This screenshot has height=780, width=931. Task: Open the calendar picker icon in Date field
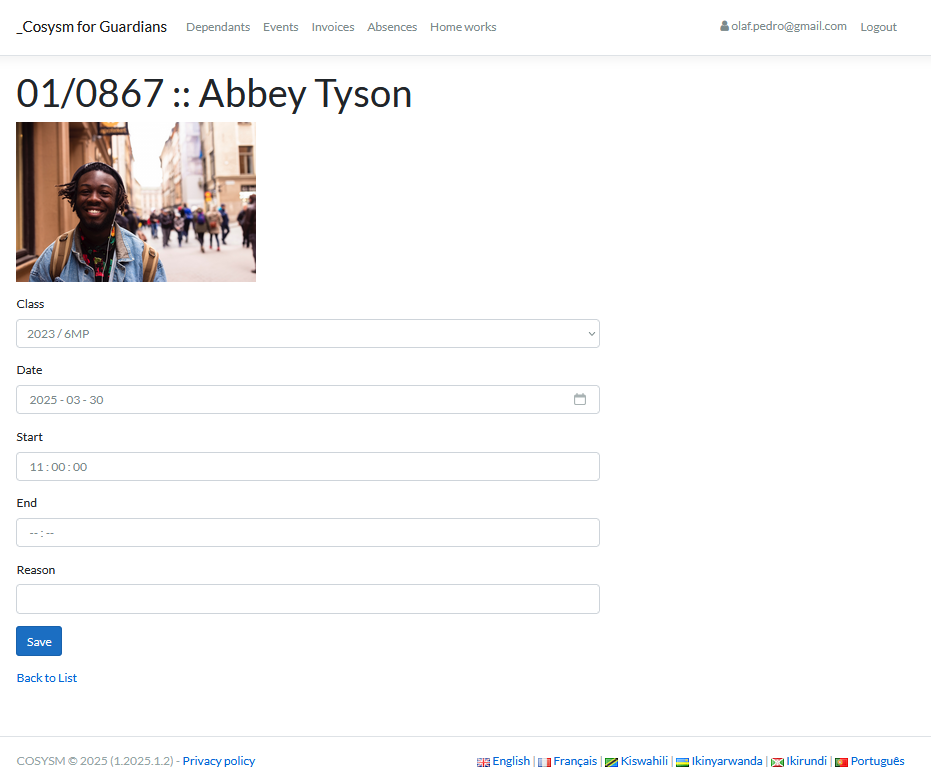pos(580,399)
